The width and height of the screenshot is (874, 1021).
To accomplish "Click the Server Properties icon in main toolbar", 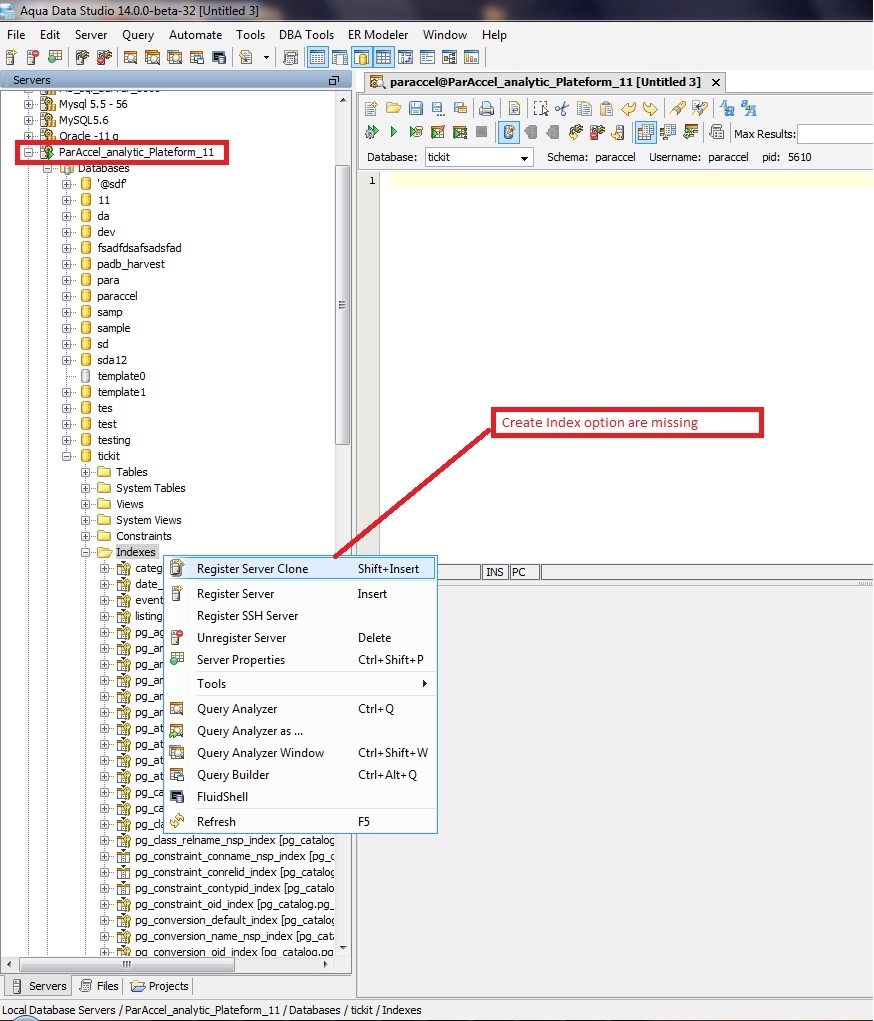I will point(55,57).
